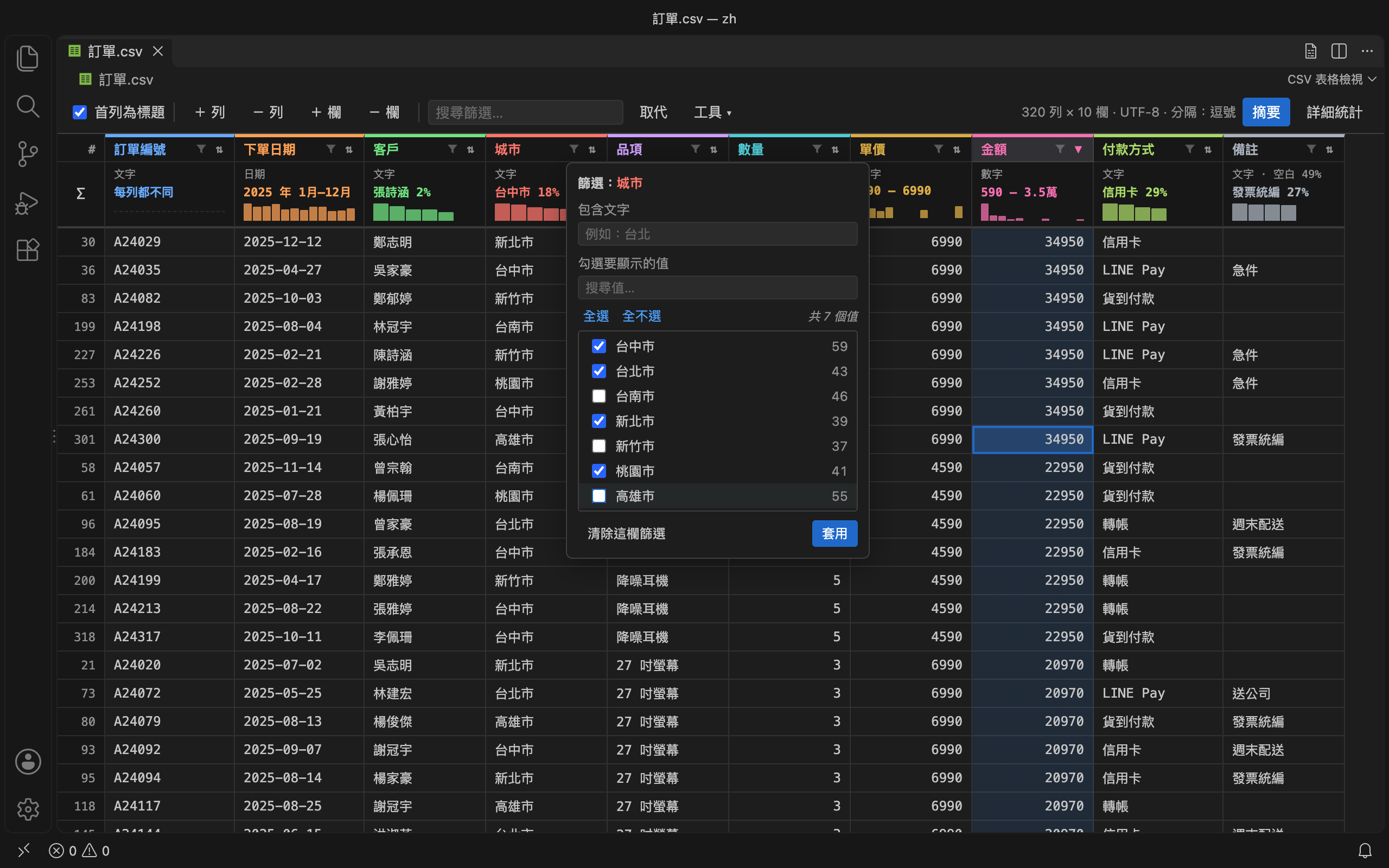The width and height of the screenshot is (1389, 868).
Task: Click 全不選 link in filter popup
Action: point(641,316)
